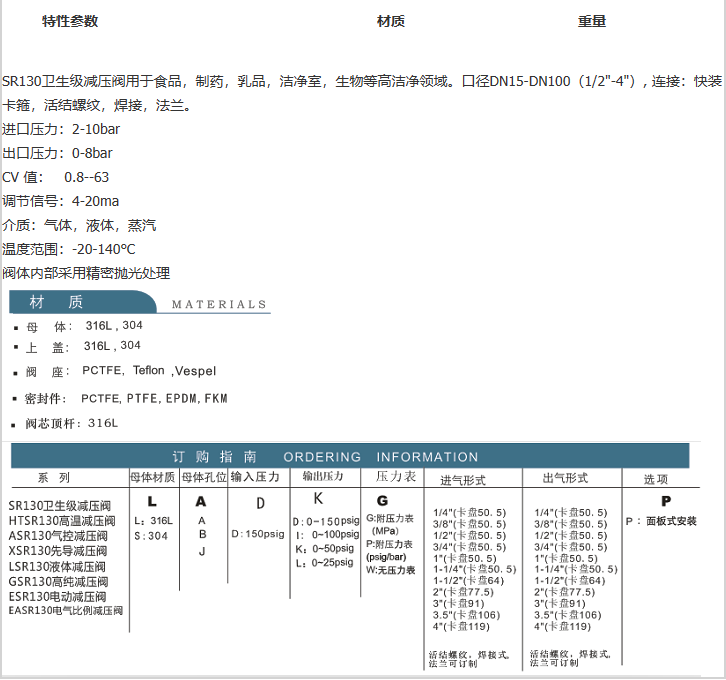This screenshot has height=680, width=726.
Task: Click GSR130高纯减压阀 in the series list
Action: click(58, 582)
